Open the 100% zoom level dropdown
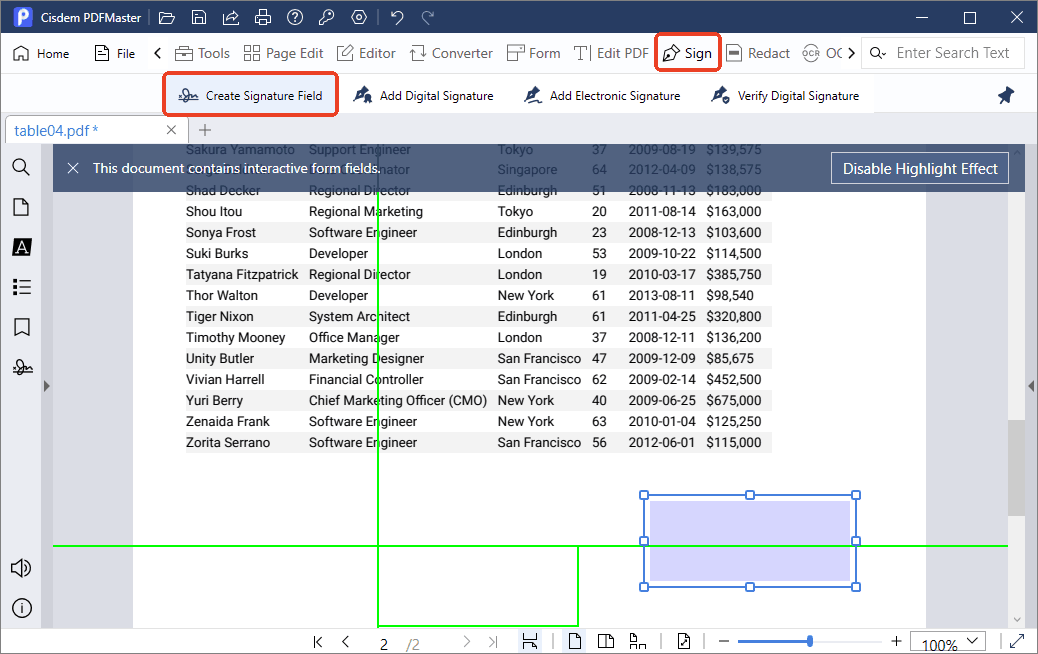Viewport: 1038px width, 654px height. (x=948, y=642)
